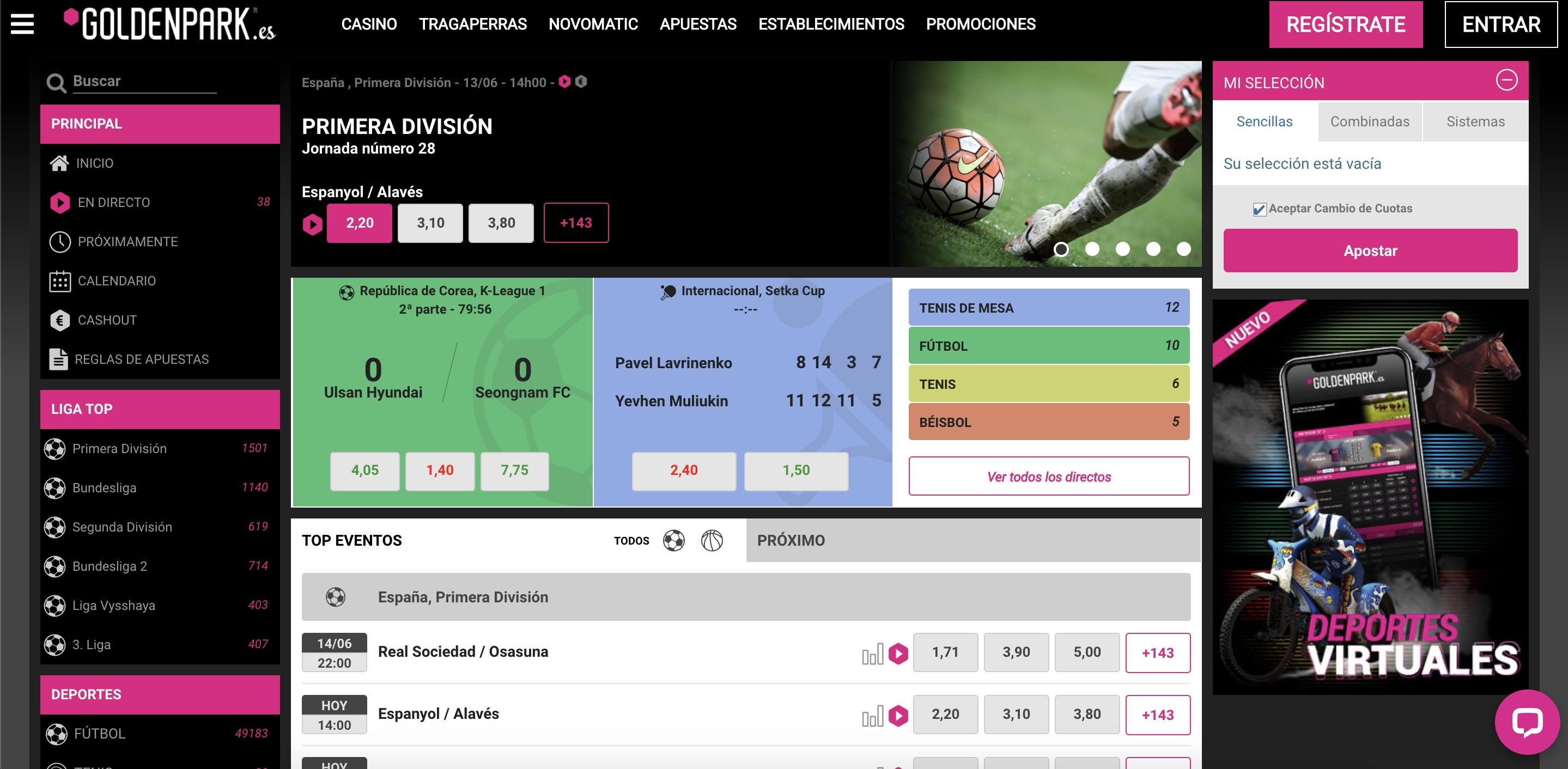Image resolution: width=1568 pixels, height=769 pixels.
Task: Open the Deportes Virtuales promo banner
Action: click(1370, 497)
